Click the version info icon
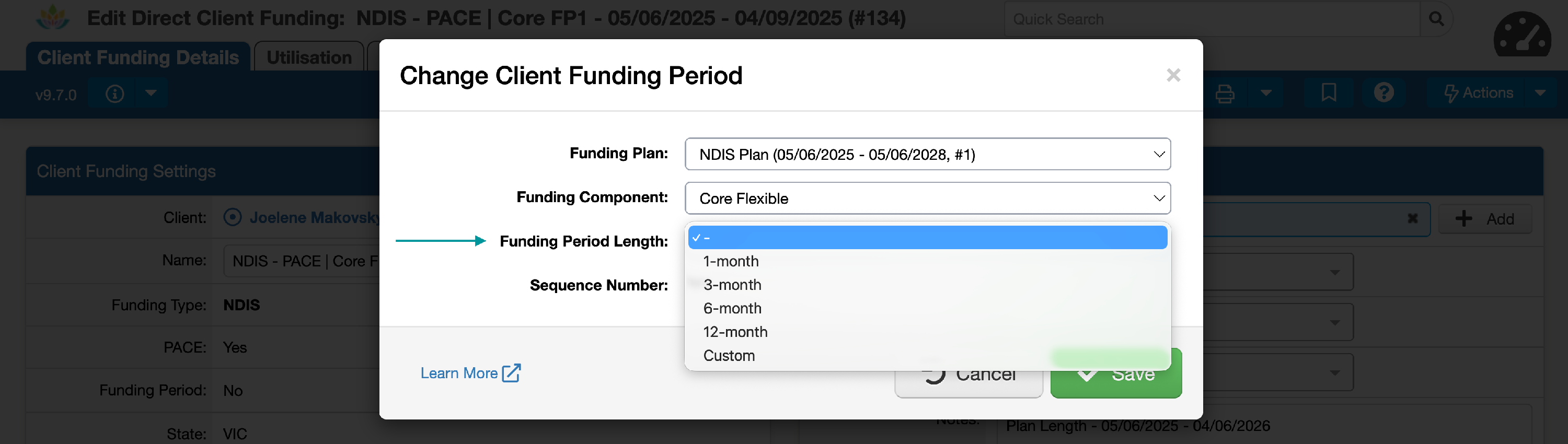This screenshot has height=444, width=1568. pos(114,94)
